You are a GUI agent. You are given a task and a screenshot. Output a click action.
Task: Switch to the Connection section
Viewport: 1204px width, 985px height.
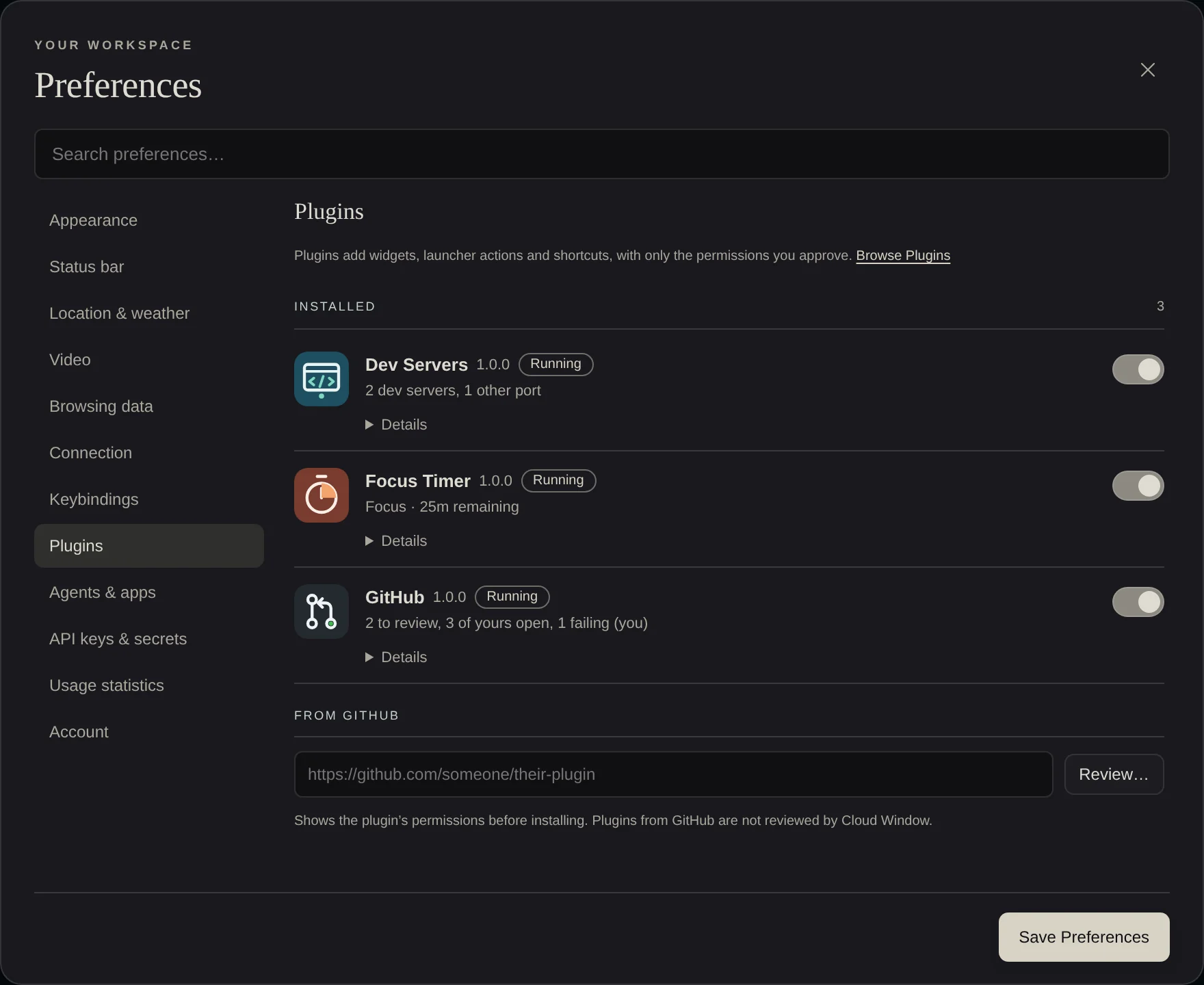(x=149, y=453)
